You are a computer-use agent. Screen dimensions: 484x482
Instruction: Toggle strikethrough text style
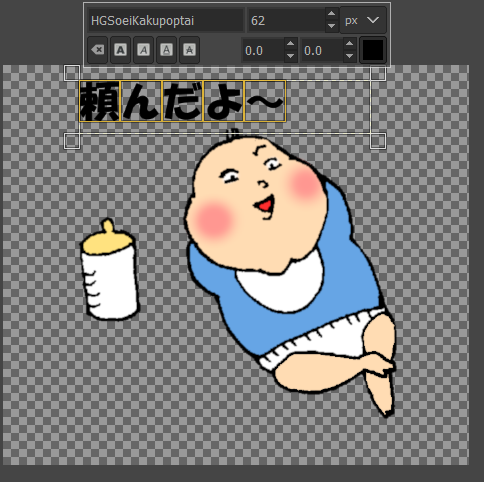189,50
